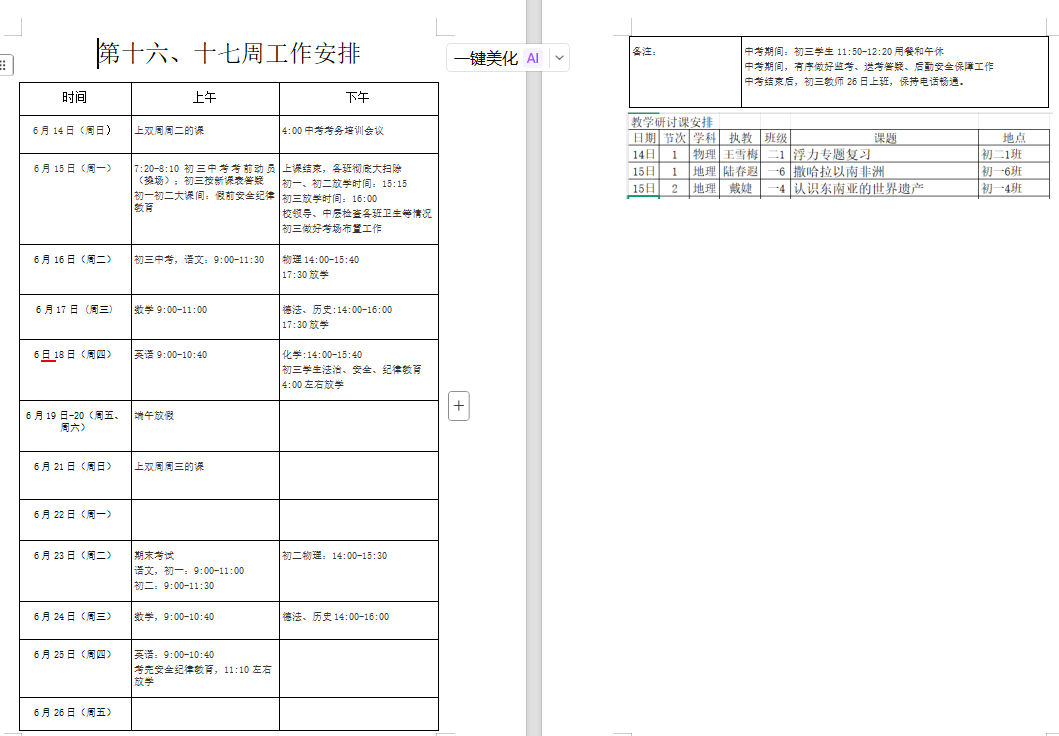Click the line 初三放学时间：16:00
The height and width of the screenshot is (736, 1059).
pyautogui.click(x=330, y=199)
